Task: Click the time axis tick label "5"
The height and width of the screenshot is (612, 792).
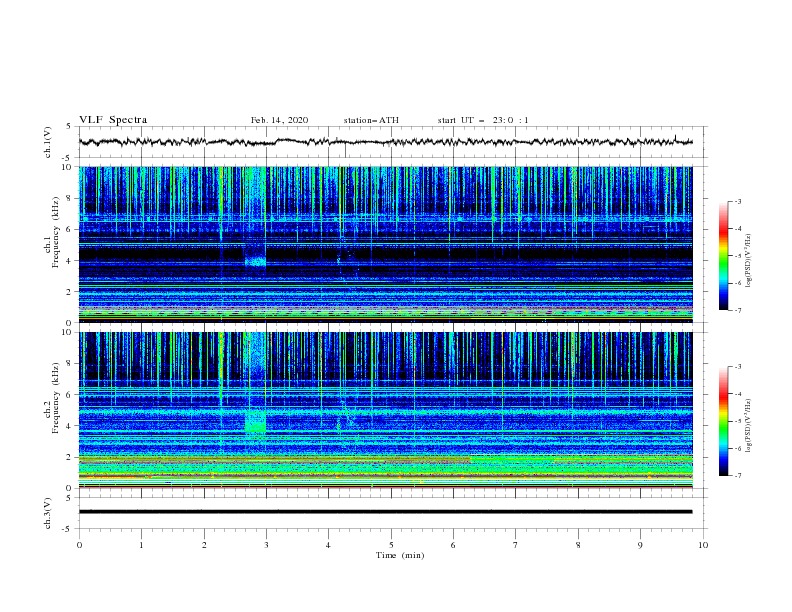Action: point(391,545)
